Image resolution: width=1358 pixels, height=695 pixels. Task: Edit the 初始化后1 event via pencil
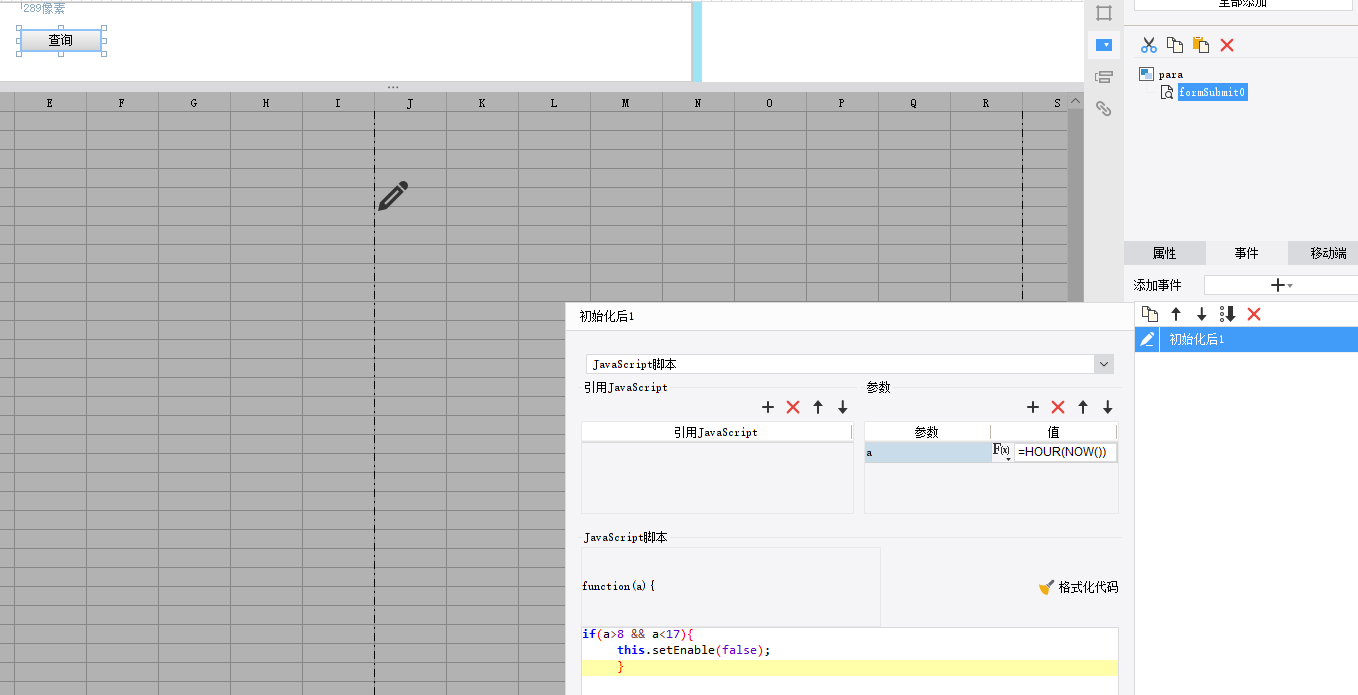(x=1147, y=340)
